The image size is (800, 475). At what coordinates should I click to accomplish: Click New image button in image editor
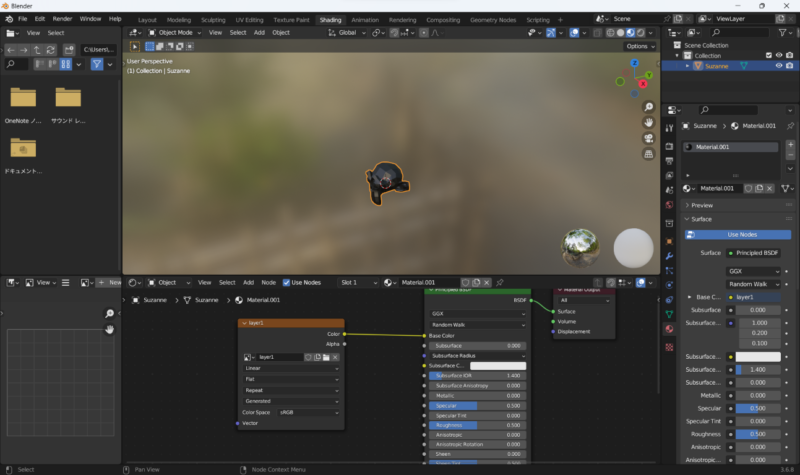110,282
